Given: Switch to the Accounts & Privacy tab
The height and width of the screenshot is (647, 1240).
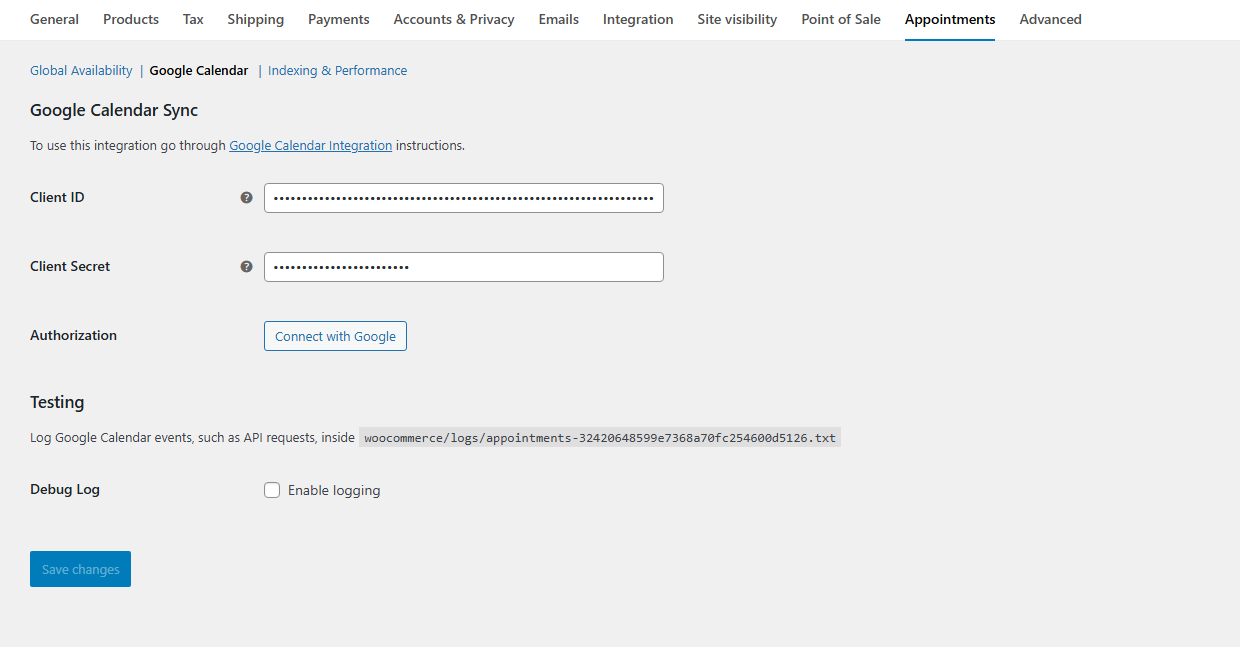Looking at the screenshot, I should coord(453,19).
